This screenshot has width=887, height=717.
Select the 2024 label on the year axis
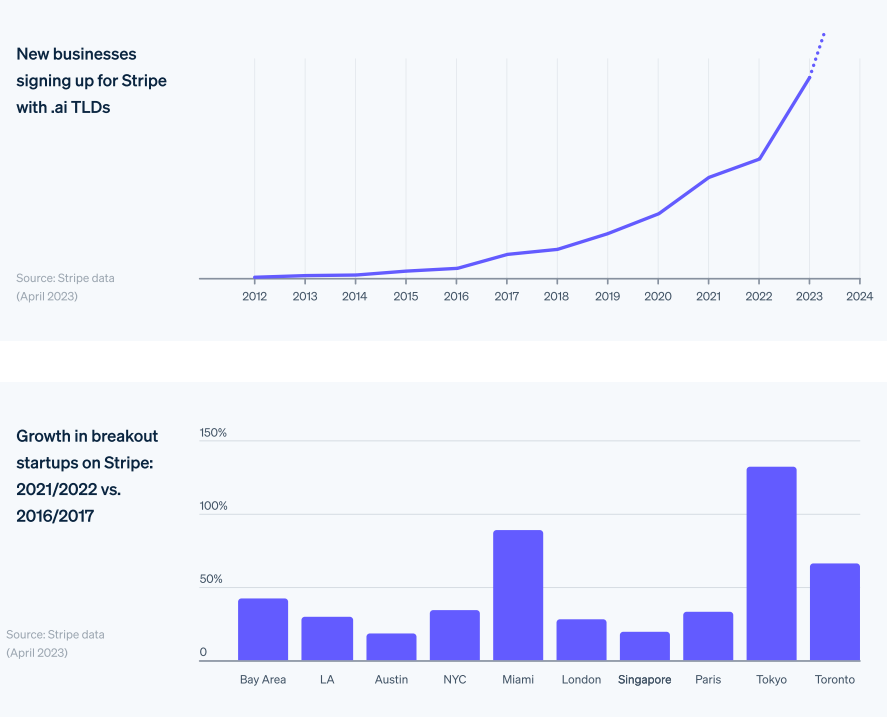point(859,296)
